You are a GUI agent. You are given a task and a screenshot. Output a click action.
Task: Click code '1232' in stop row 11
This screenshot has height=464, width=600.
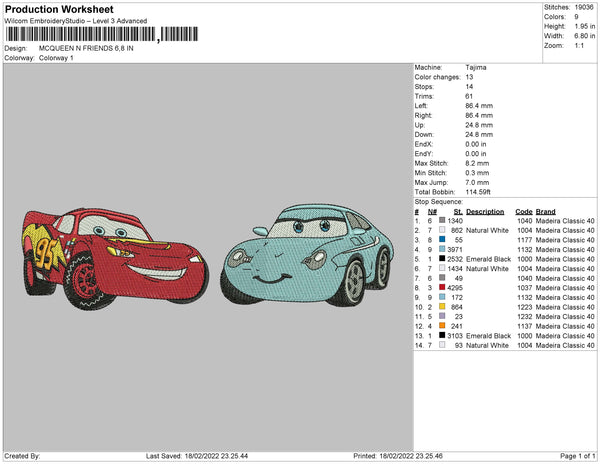(x=525, y=316)
